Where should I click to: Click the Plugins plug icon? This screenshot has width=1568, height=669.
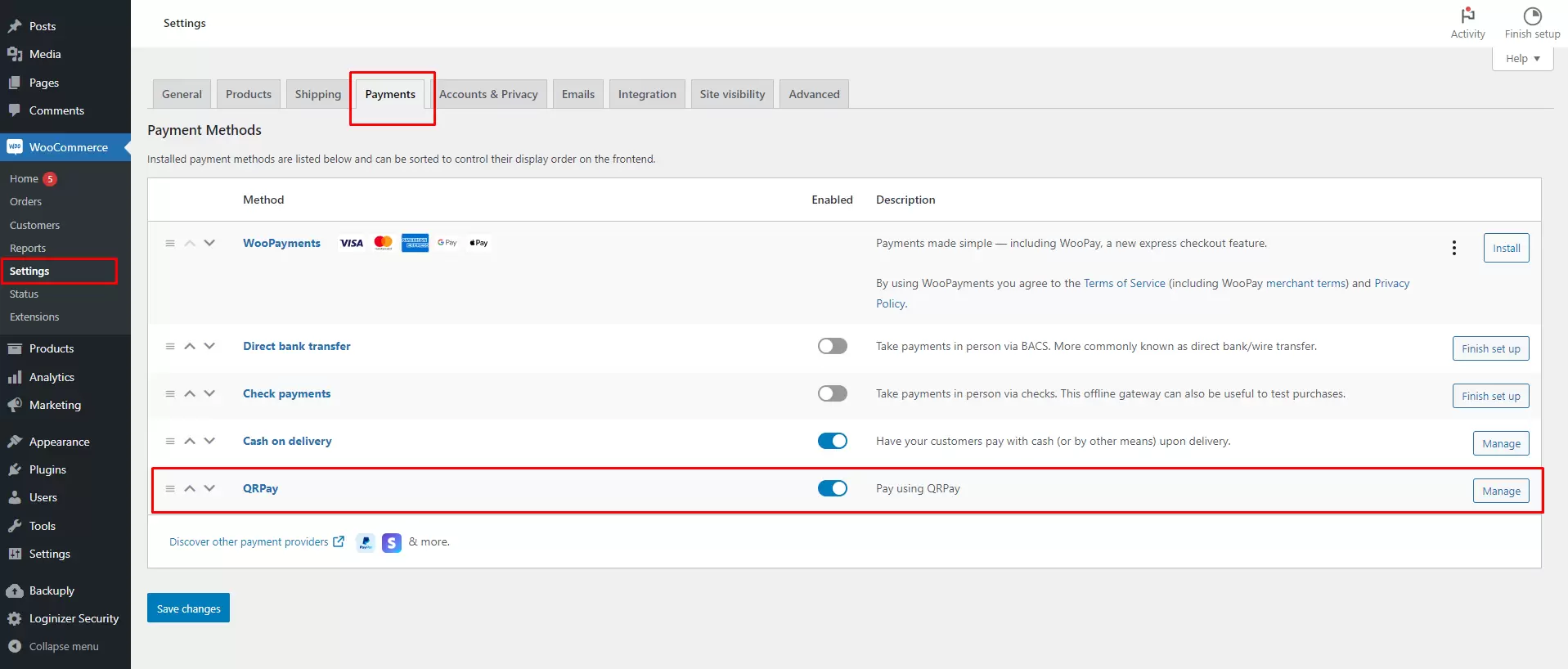pos(15,469)
